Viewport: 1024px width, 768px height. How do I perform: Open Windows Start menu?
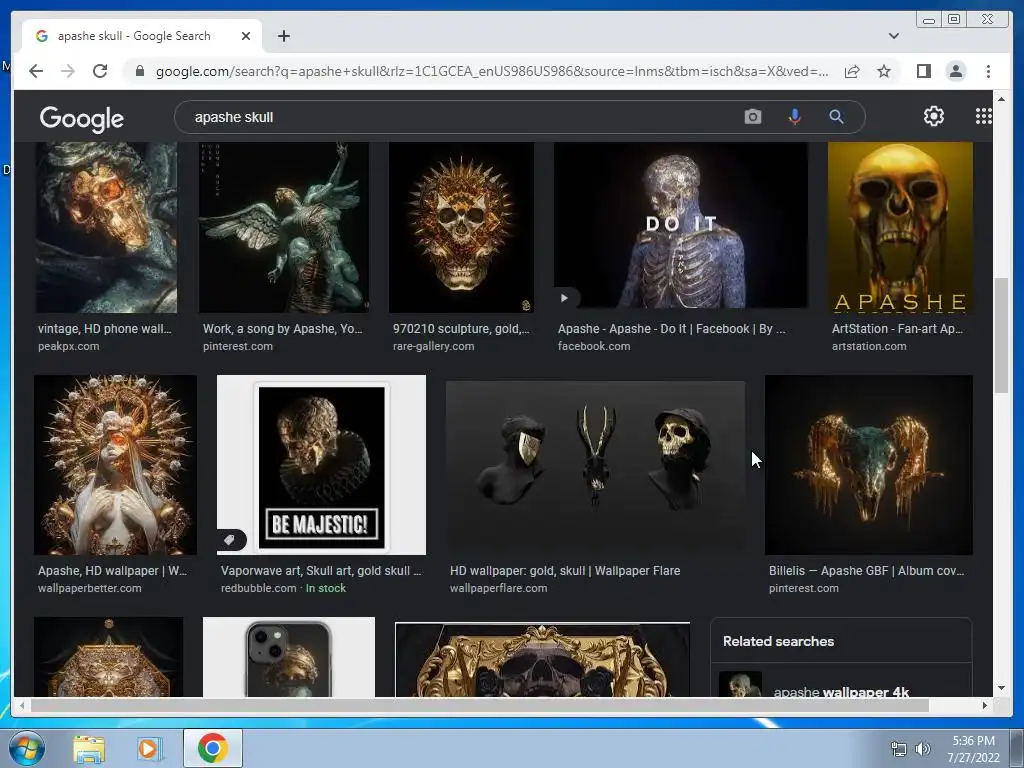coord(26,748)
